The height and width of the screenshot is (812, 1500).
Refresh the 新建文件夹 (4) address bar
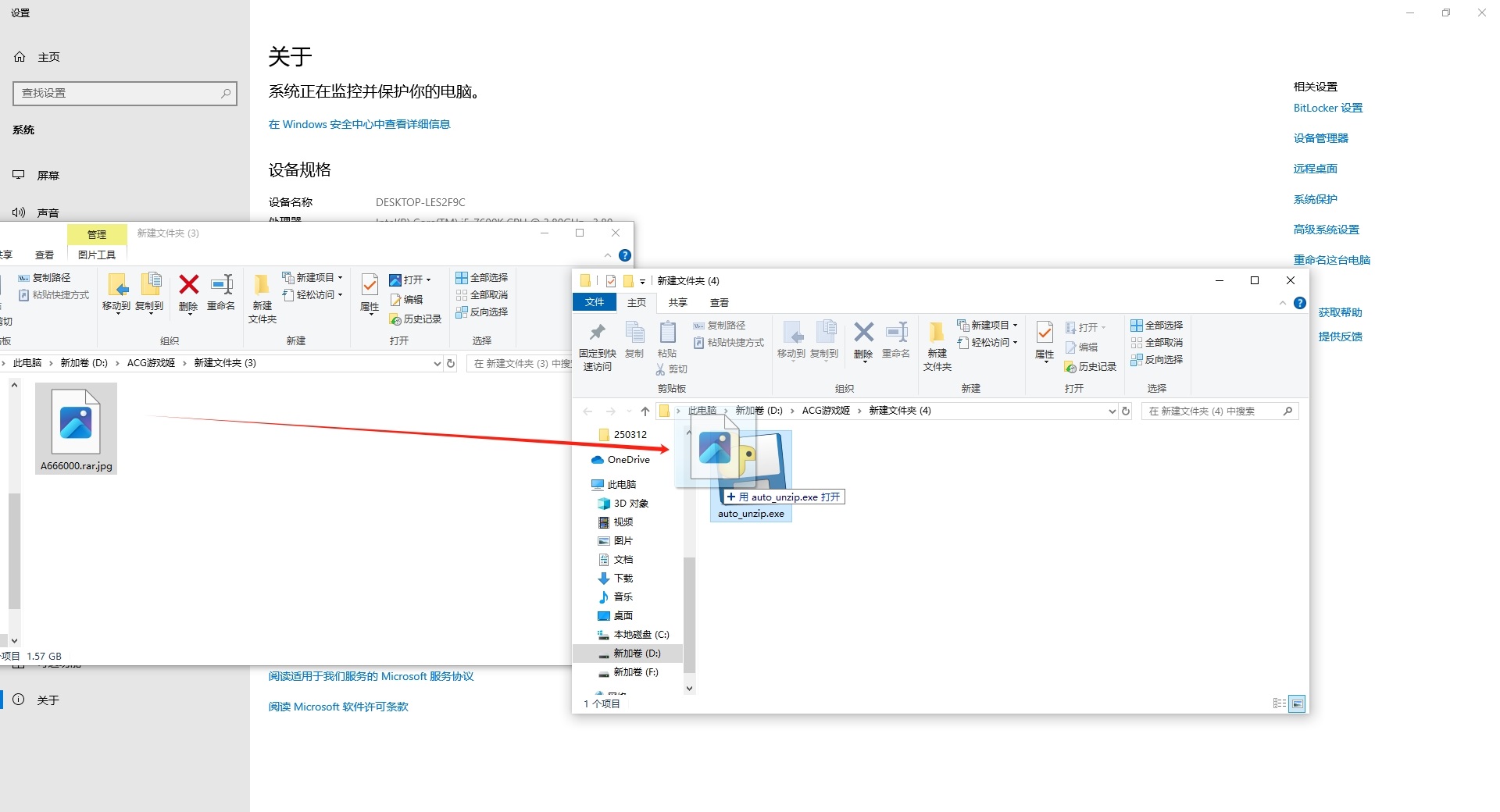[1126, 411]
